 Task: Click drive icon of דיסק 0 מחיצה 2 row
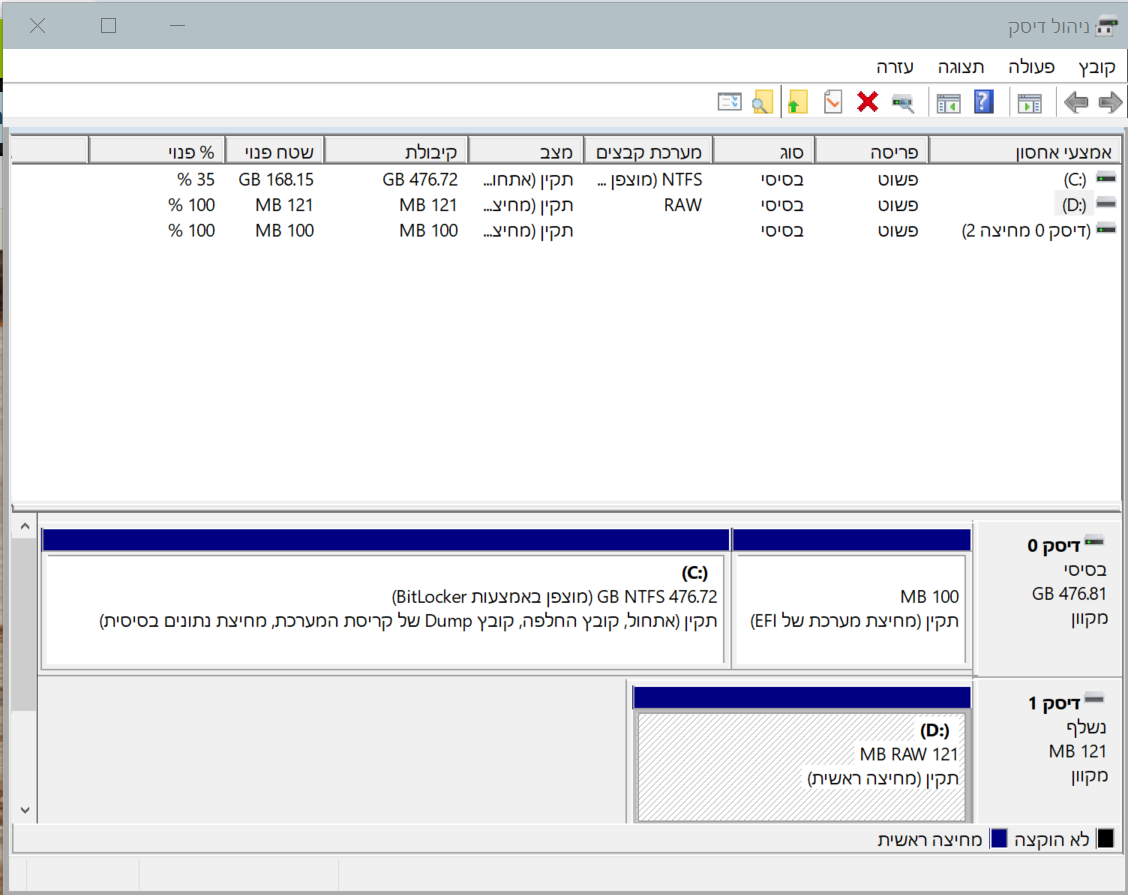click(1106, 230)
